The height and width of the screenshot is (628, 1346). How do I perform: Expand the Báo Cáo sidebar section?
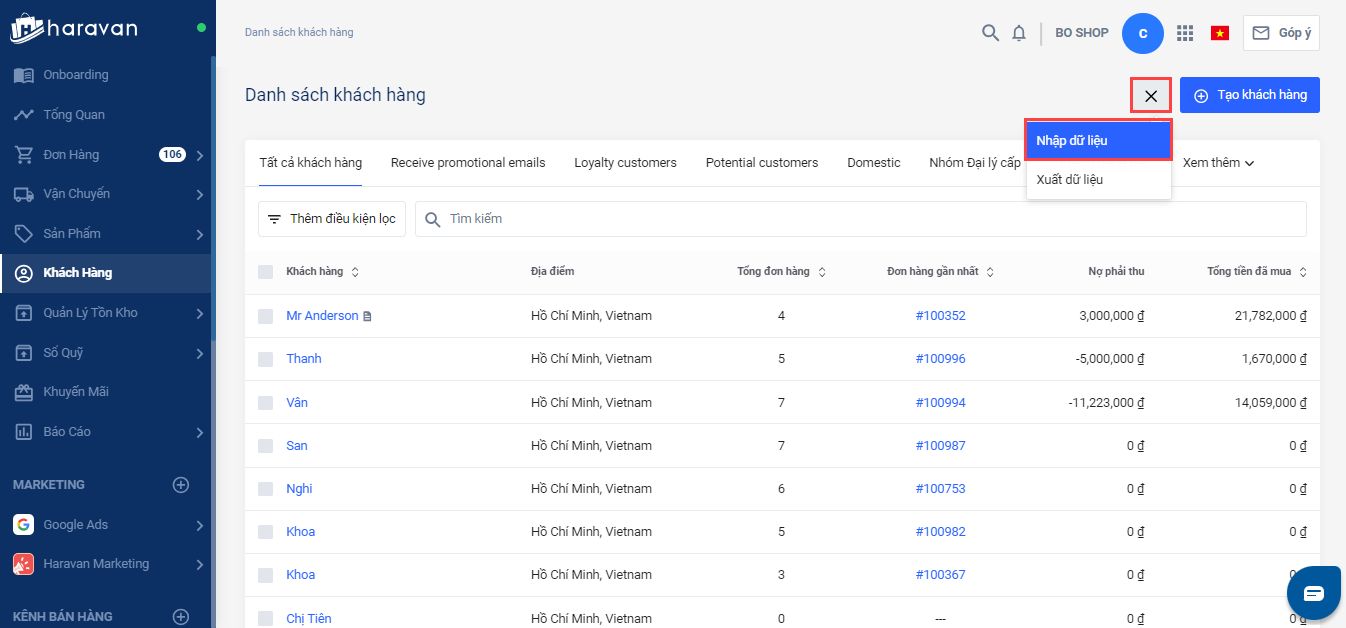[200, 433]
